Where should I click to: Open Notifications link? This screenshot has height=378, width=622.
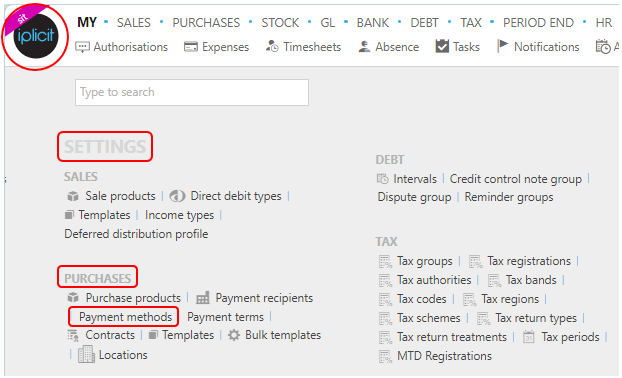click(547, 47)
